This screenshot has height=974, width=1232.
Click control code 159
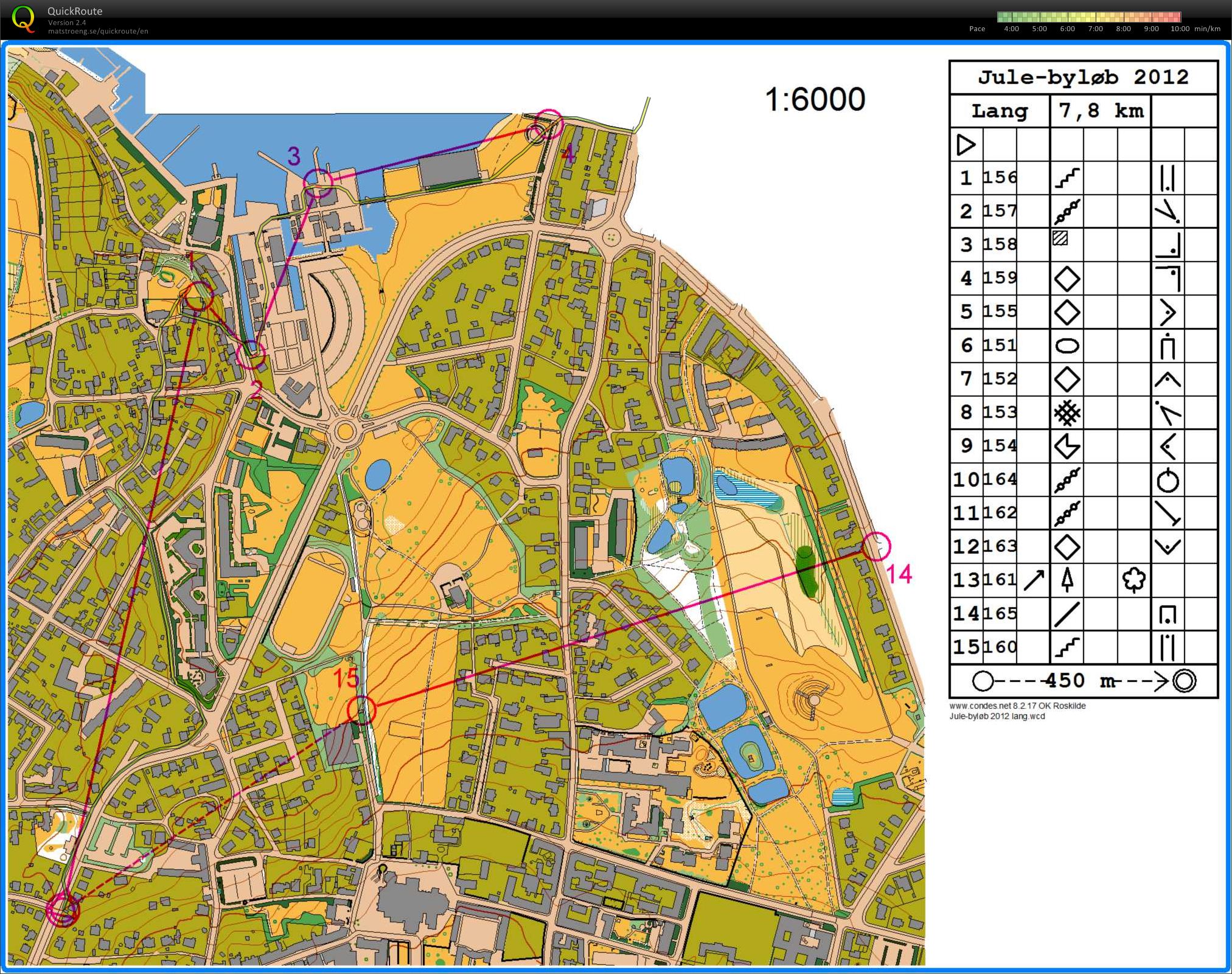tap(1000, 278)
